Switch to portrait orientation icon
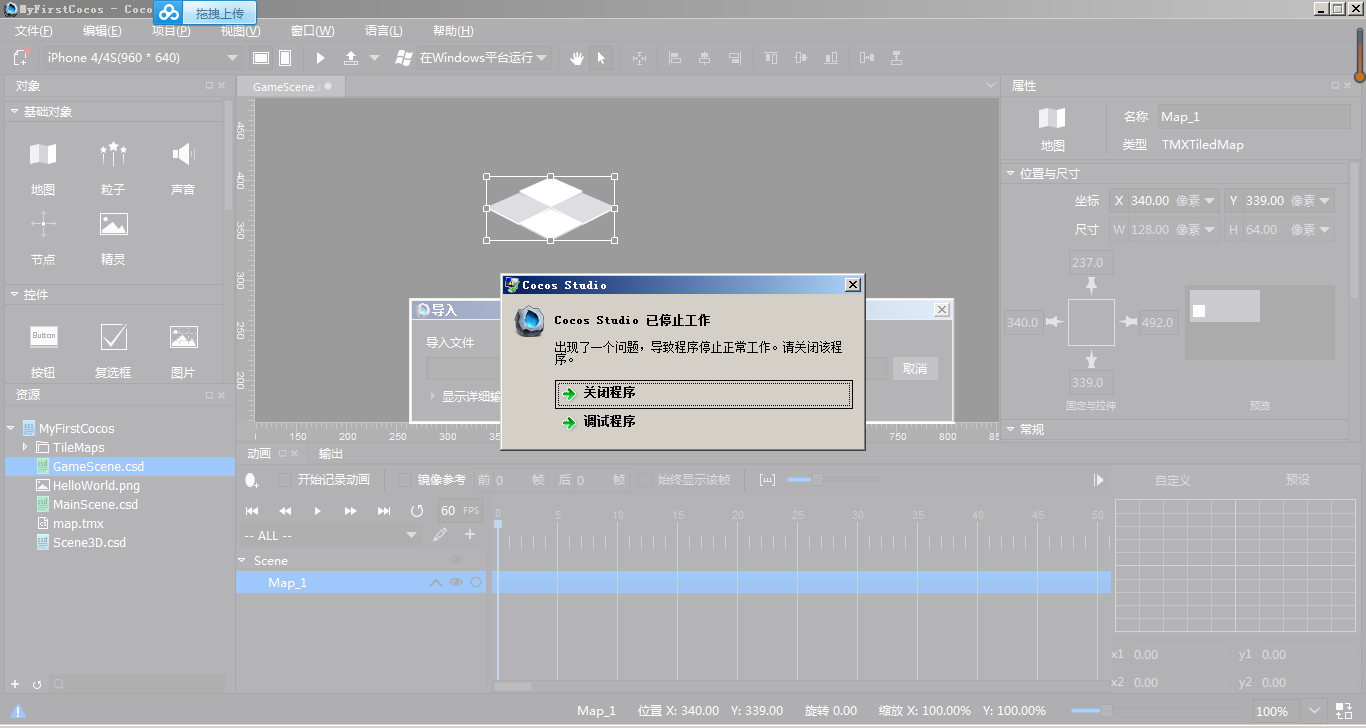The image size is (1366, 728). tap(285, 58)
